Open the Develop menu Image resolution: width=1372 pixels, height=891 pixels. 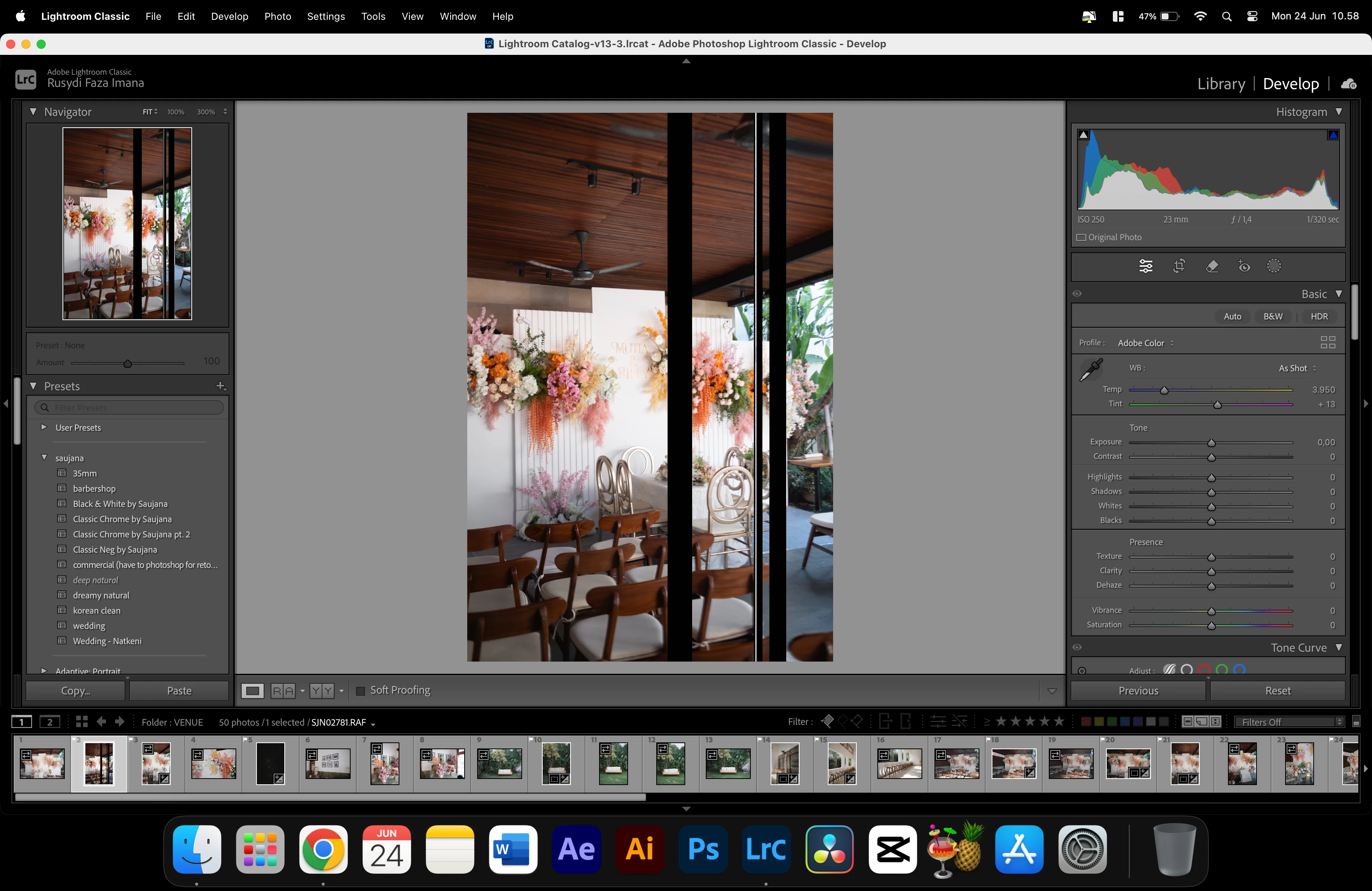[229, 16]
